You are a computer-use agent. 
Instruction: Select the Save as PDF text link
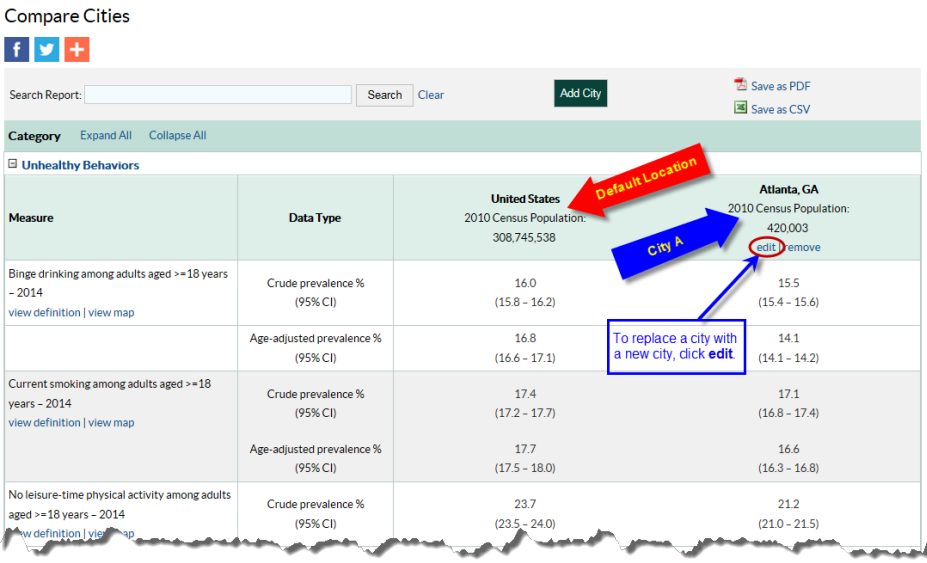[780, 86]
